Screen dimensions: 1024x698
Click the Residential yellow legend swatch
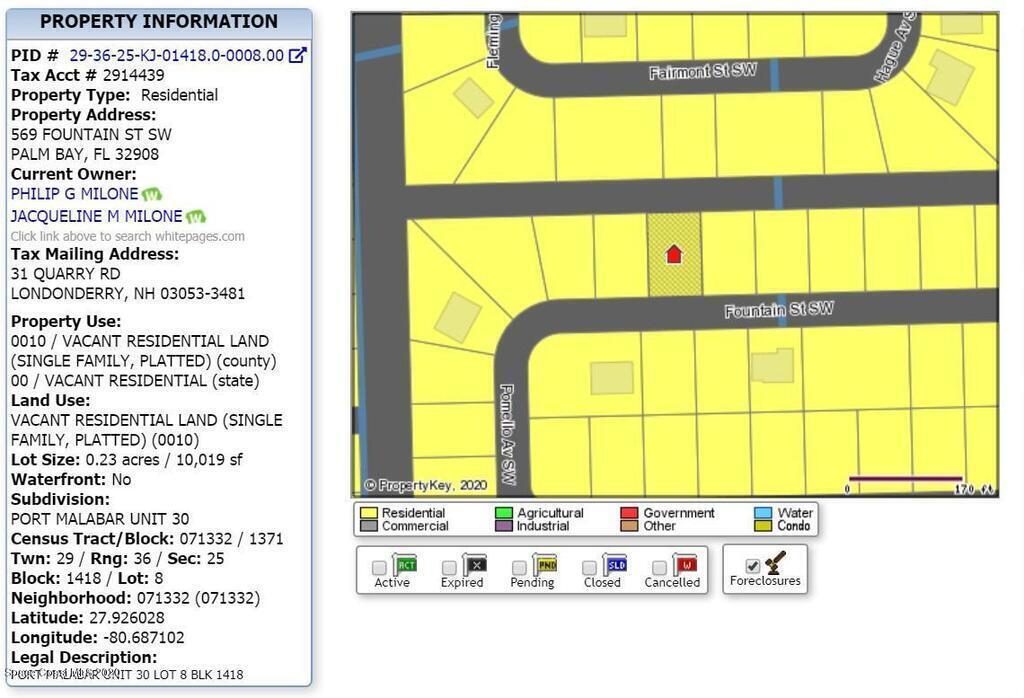pyautogui.click(x=369, y=513)
